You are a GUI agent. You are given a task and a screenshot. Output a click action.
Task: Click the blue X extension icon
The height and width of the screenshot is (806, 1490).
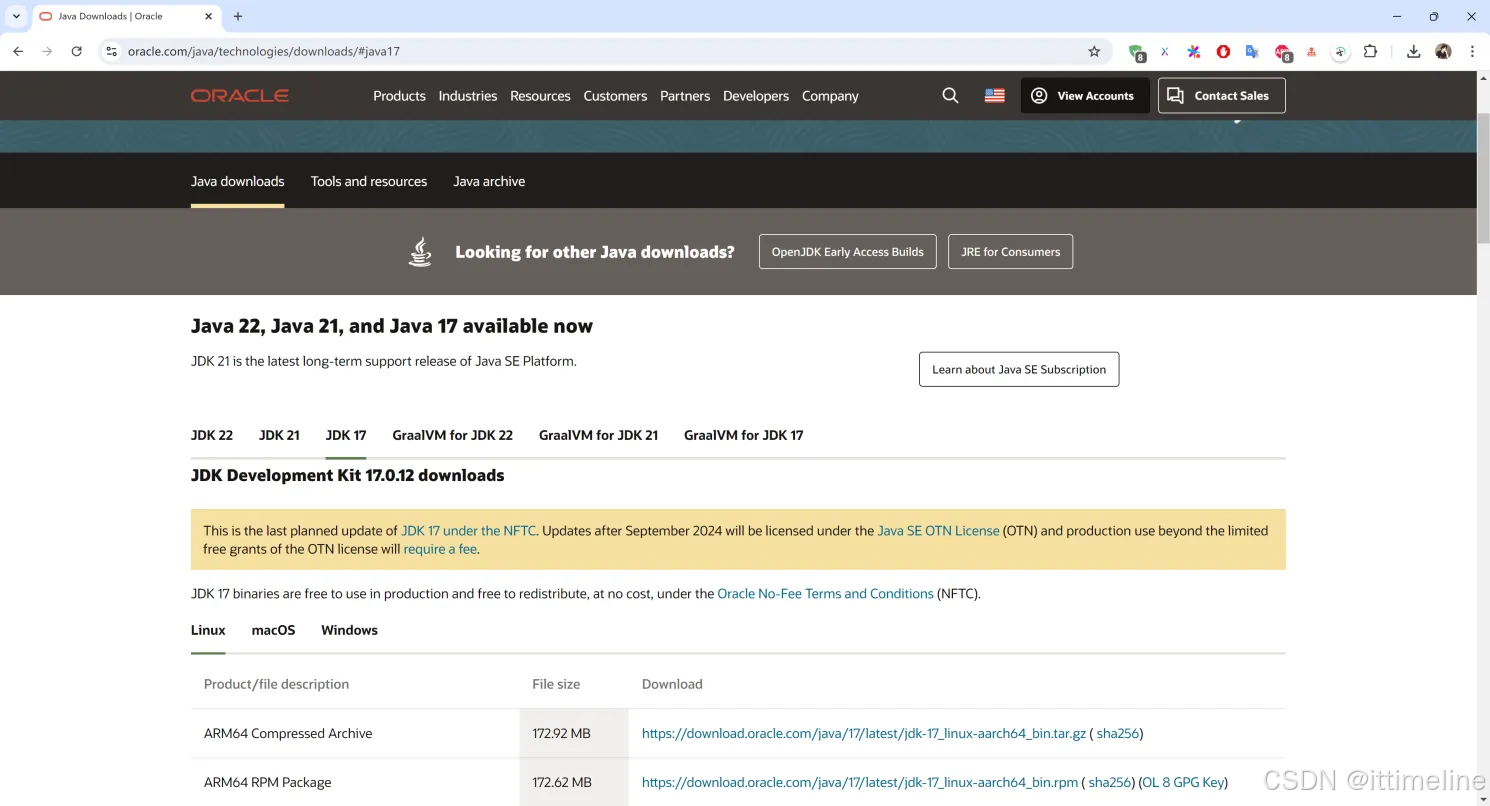click(1164, 51)
